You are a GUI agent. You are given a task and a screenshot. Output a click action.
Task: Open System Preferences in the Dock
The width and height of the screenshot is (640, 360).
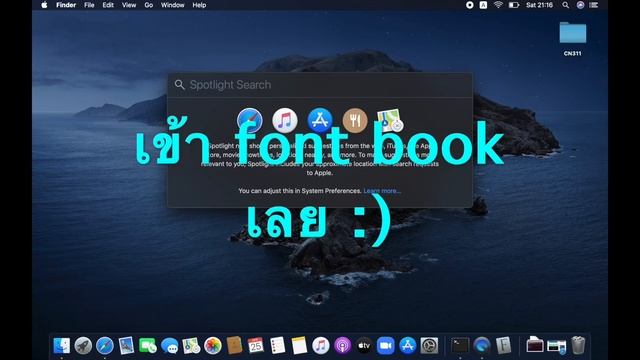[429, 346]
